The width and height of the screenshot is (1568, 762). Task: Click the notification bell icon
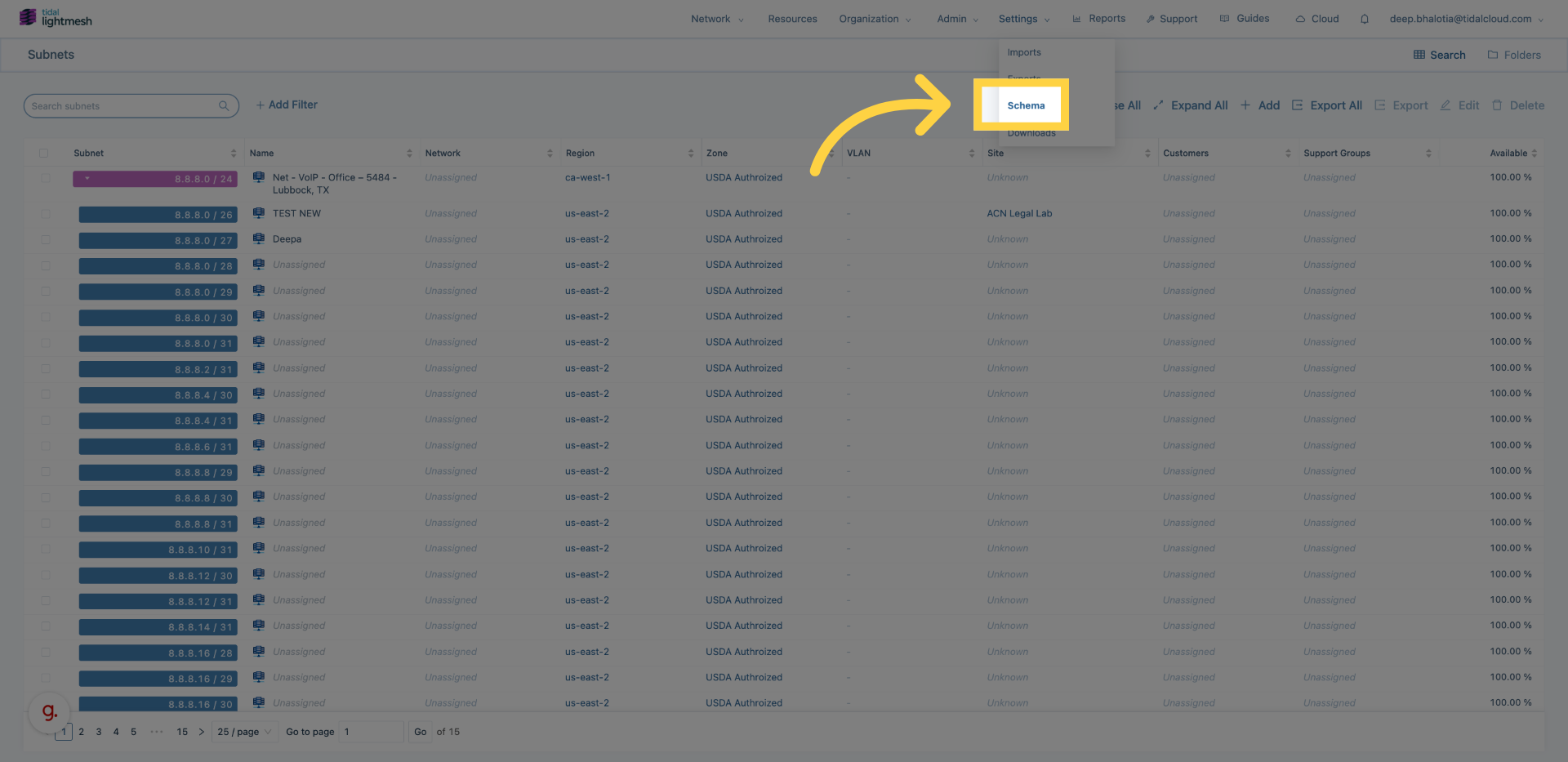(x=1364, y=19)
